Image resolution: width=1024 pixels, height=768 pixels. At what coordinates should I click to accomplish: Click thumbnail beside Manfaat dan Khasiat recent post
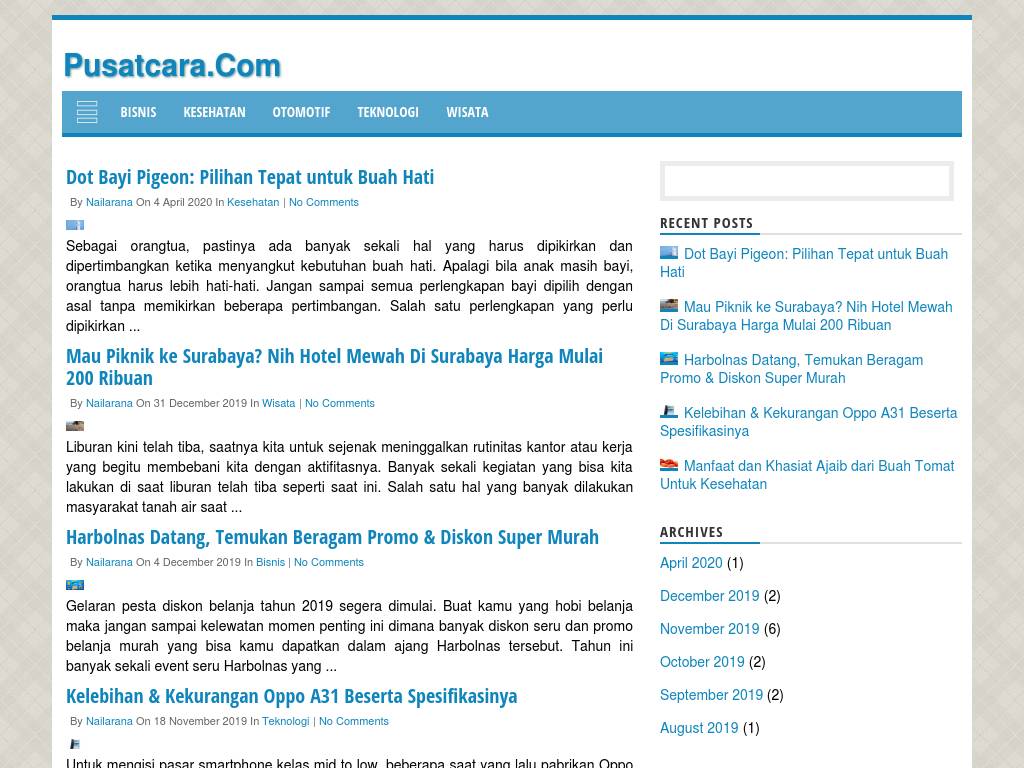point(669,465)
